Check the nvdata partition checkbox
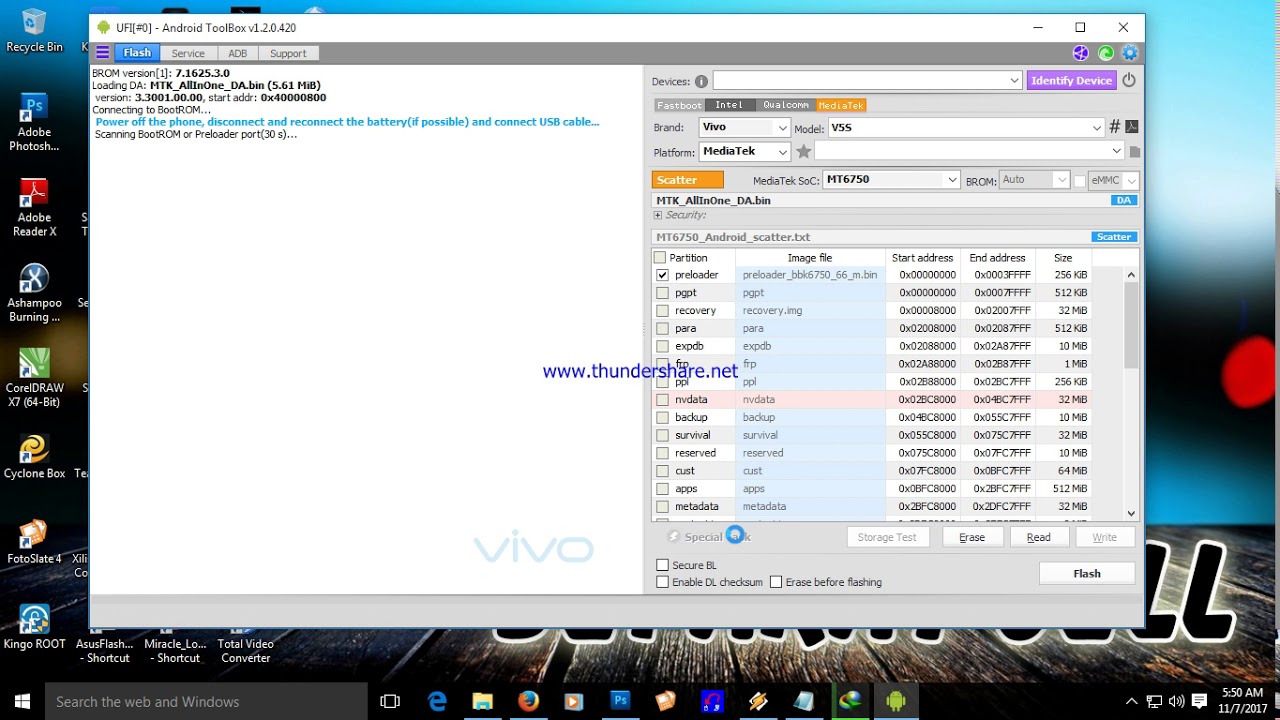1280x720 pixels. tap(662, 400)
